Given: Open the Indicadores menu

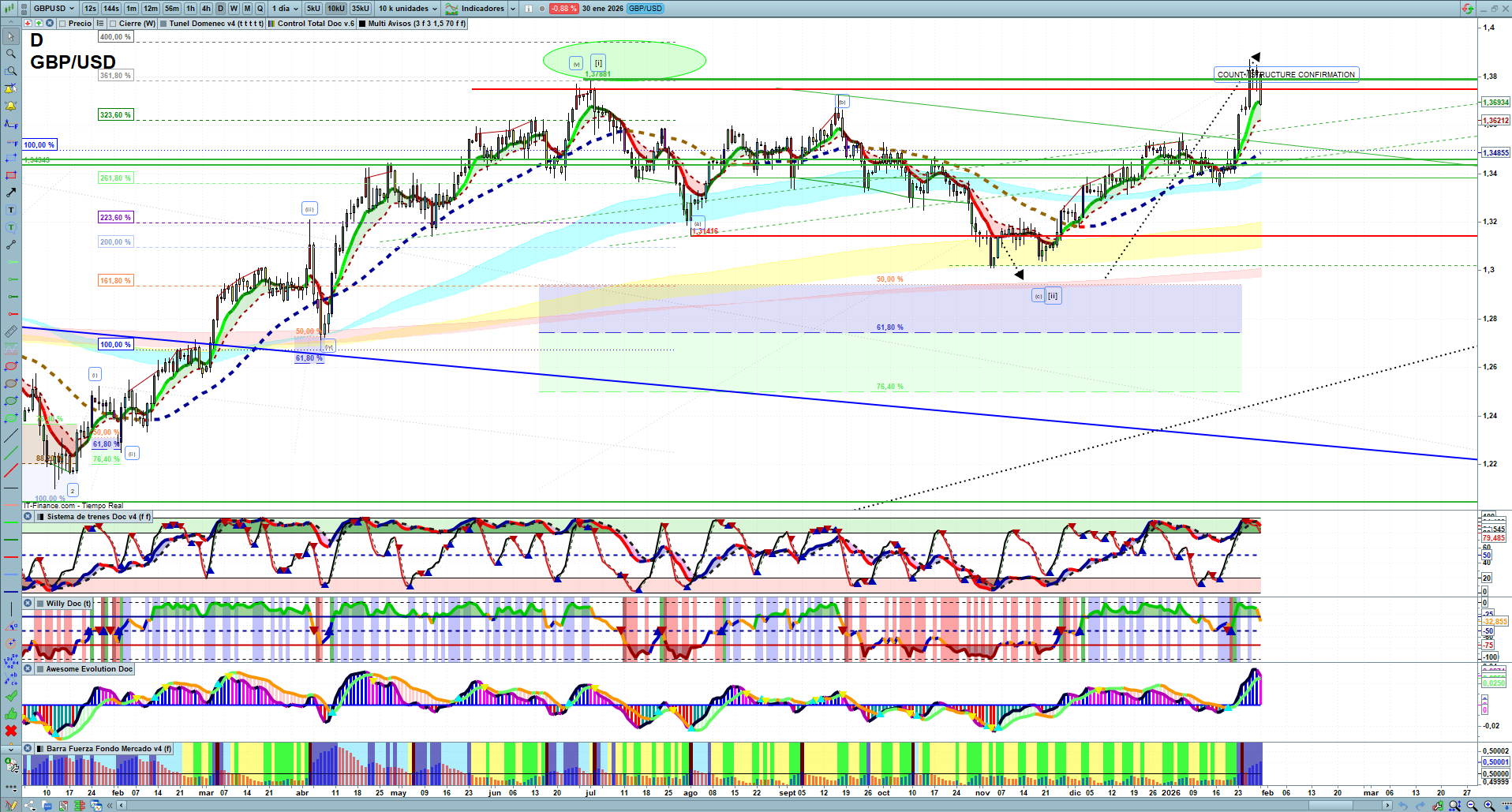Looking at the screenshot, I should point(481,9).
